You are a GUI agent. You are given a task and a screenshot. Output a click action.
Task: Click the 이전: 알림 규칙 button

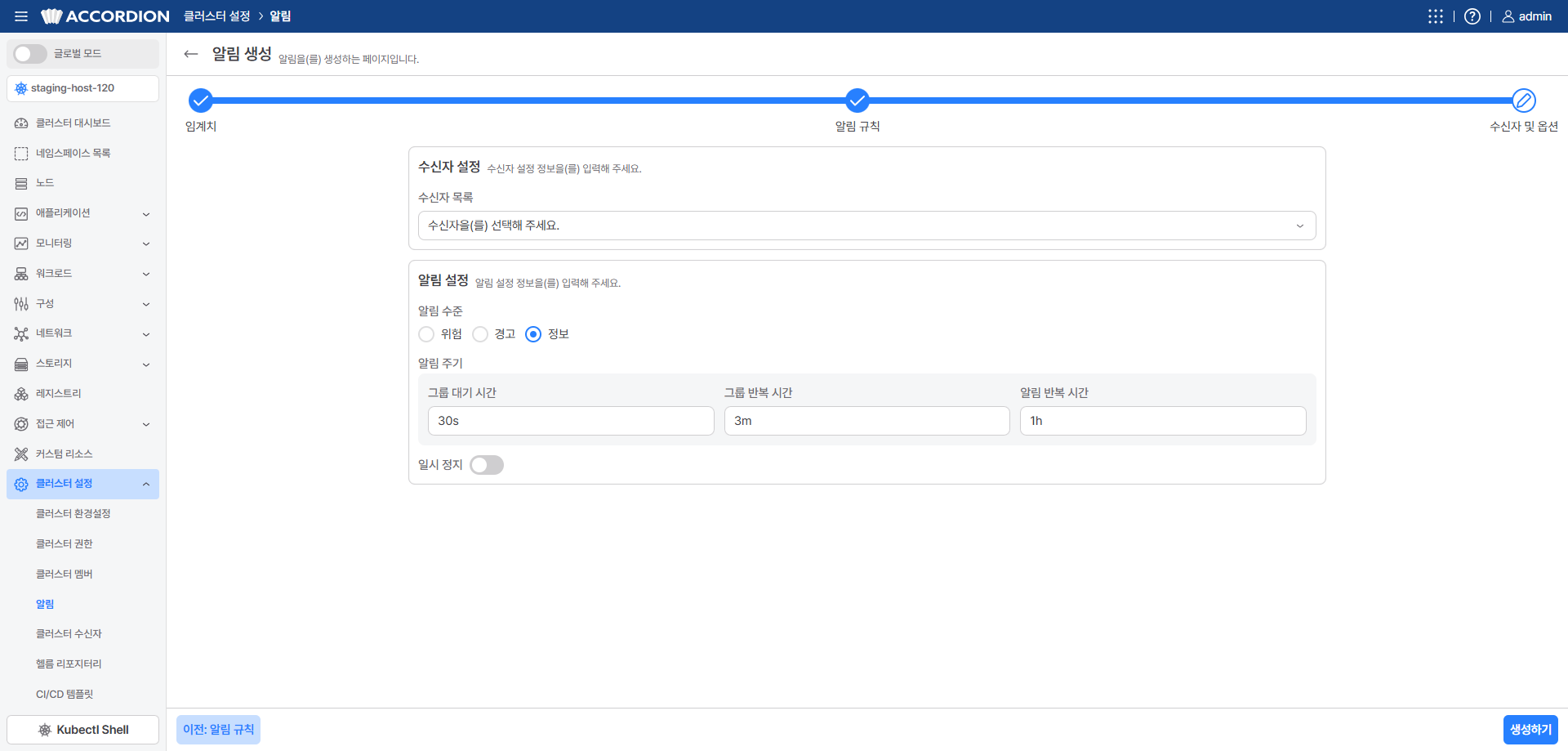218,730
